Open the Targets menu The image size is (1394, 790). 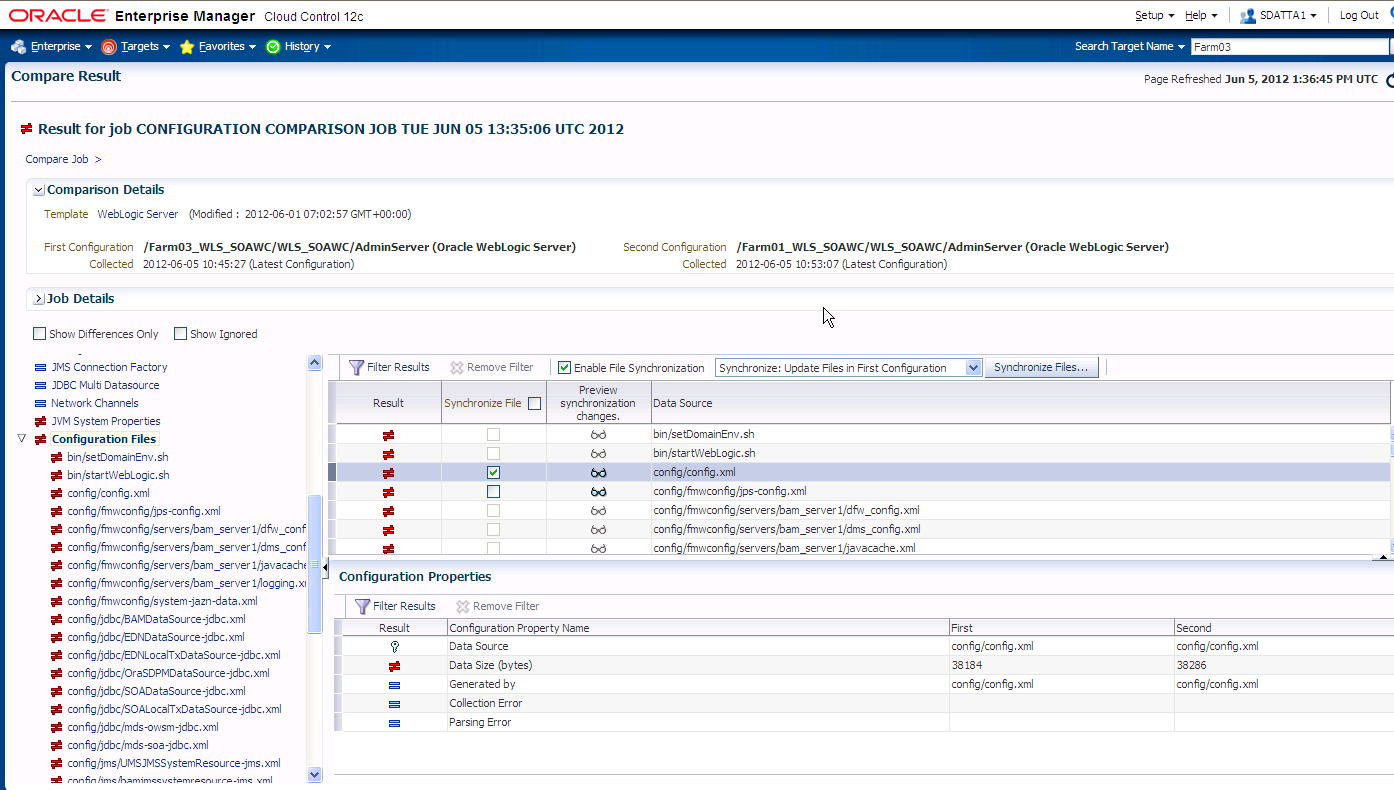tap(136, 46)
